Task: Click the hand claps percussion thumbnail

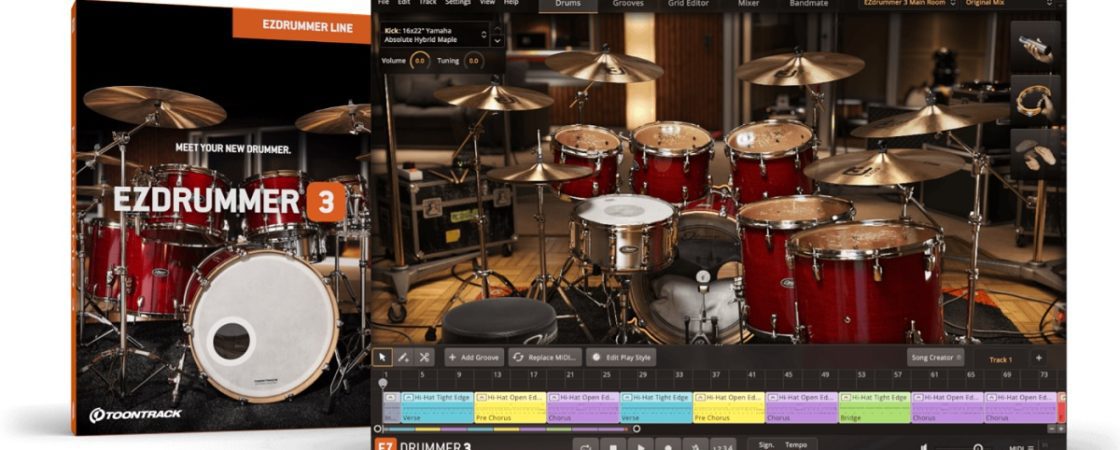Action: pos(1035,154)
